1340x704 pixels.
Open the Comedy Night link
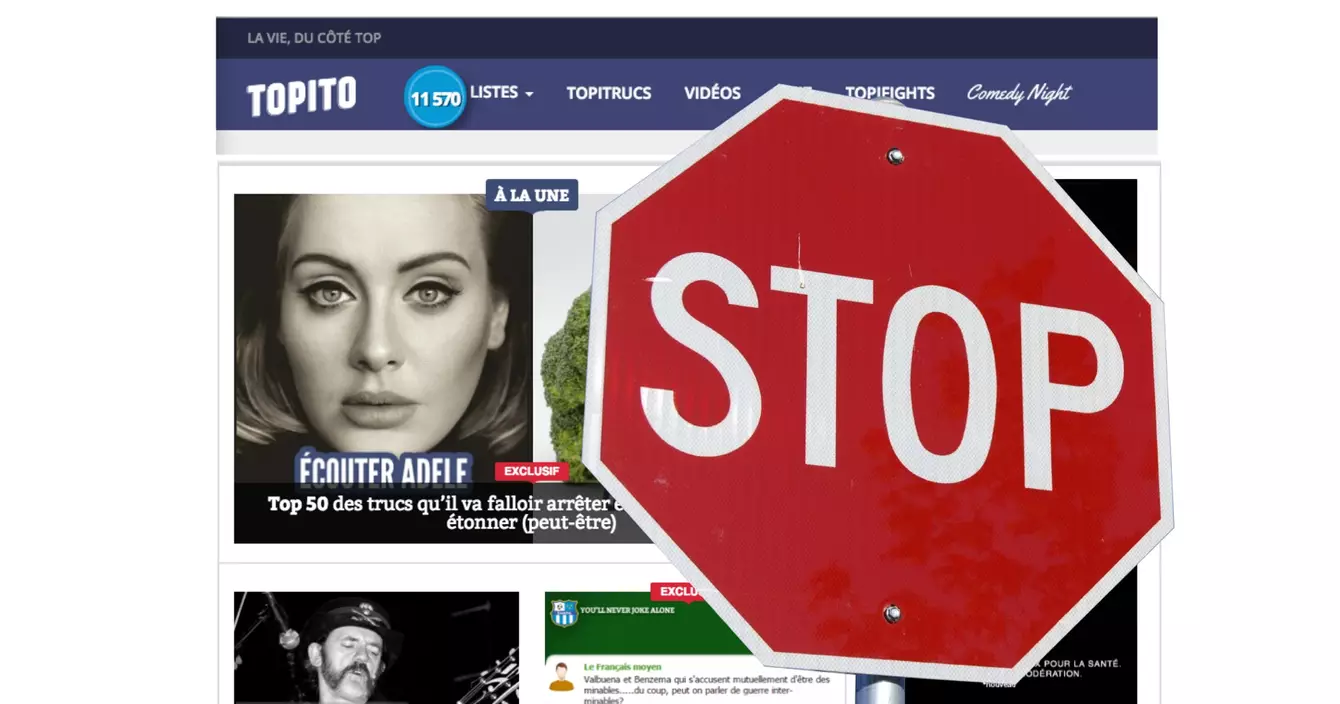point(1018,93)
